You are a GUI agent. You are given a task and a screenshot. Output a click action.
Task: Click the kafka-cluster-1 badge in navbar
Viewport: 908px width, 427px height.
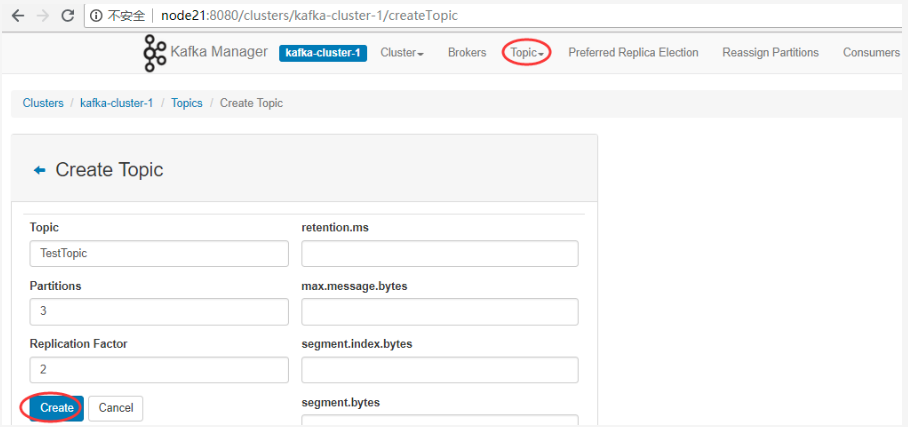pos(323,53)
